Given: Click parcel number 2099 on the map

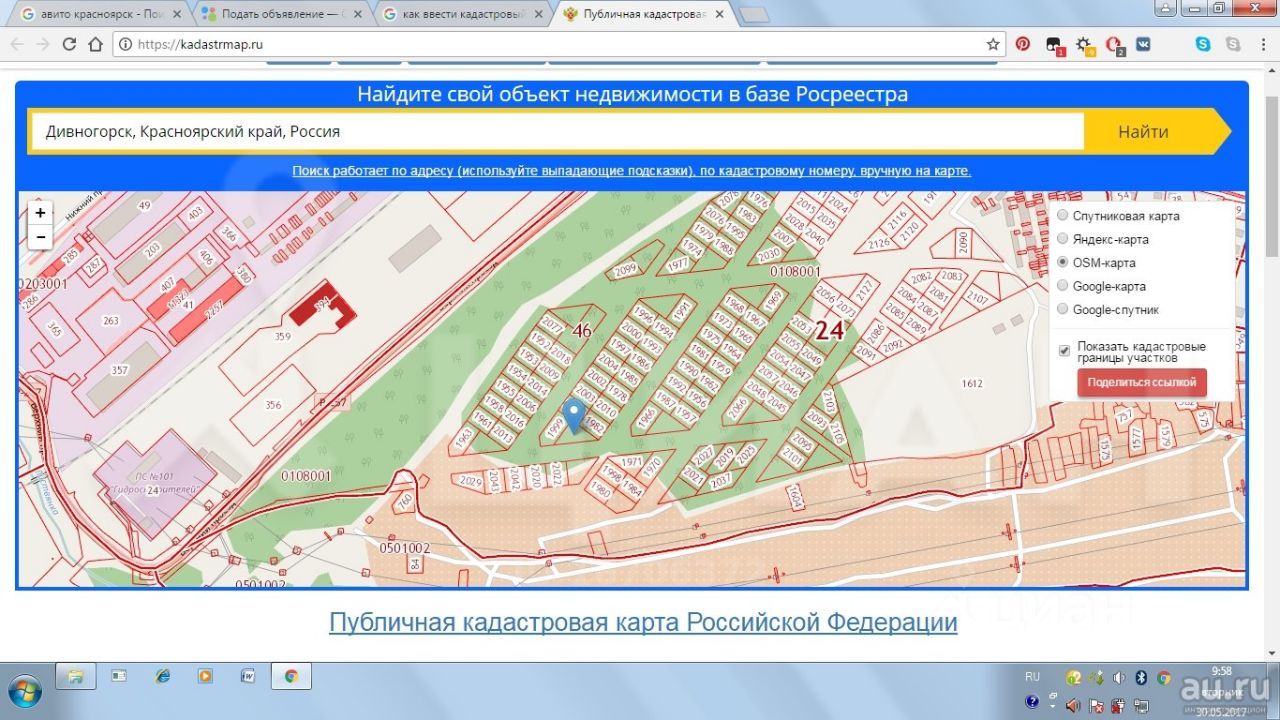Looking at the screenshot, I should pyautogui.click(x=625, y=269).
